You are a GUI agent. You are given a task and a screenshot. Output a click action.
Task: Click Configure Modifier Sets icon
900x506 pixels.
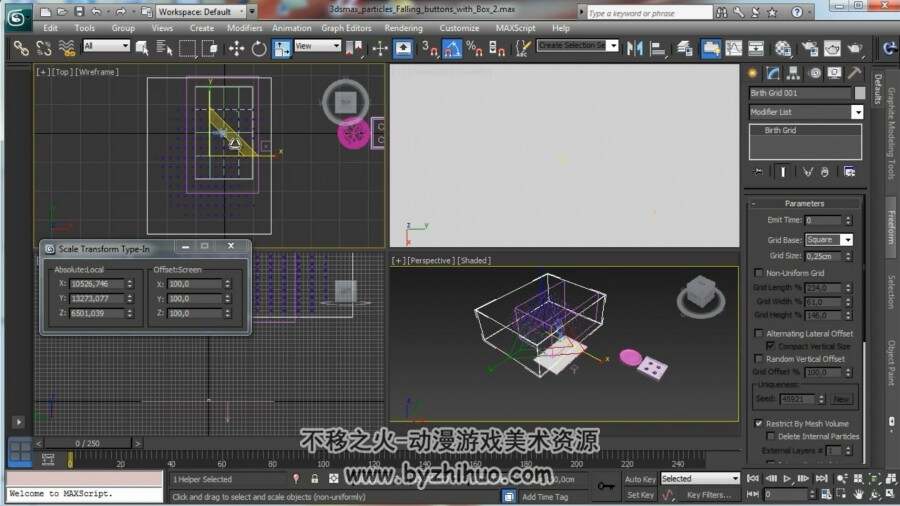coord(849,172)
